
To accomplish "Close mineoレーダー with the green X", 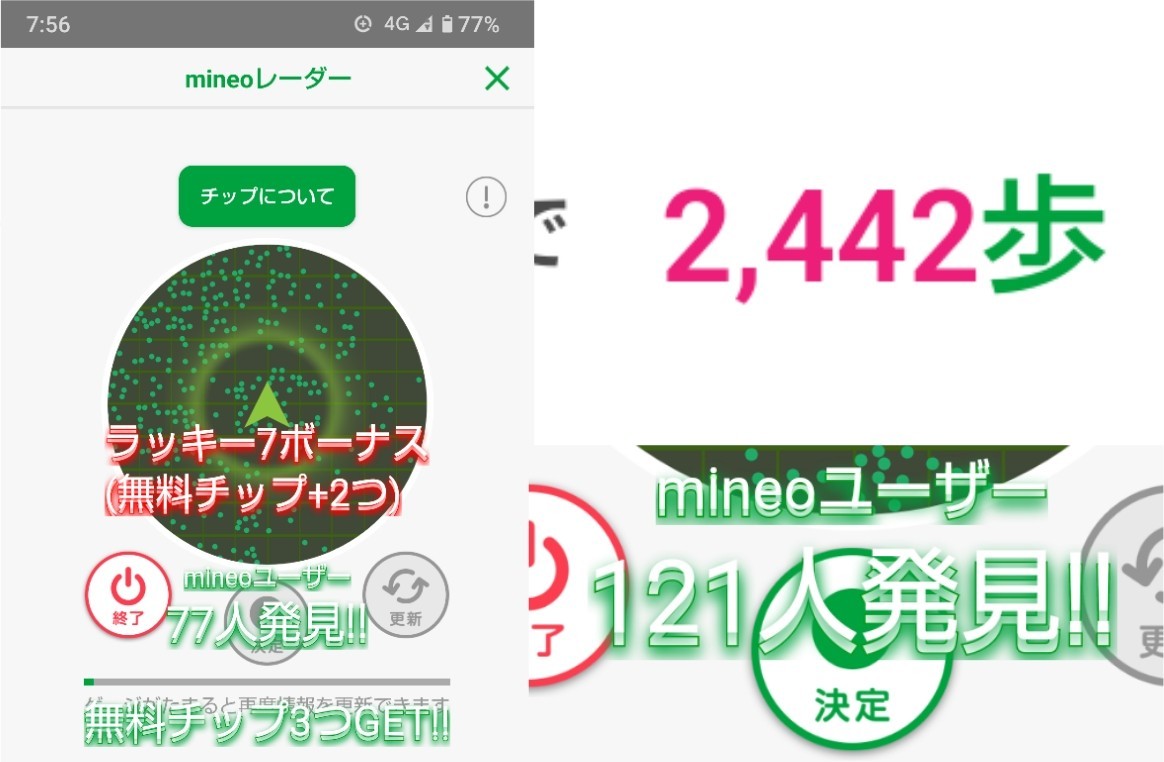I will (497, 78).
